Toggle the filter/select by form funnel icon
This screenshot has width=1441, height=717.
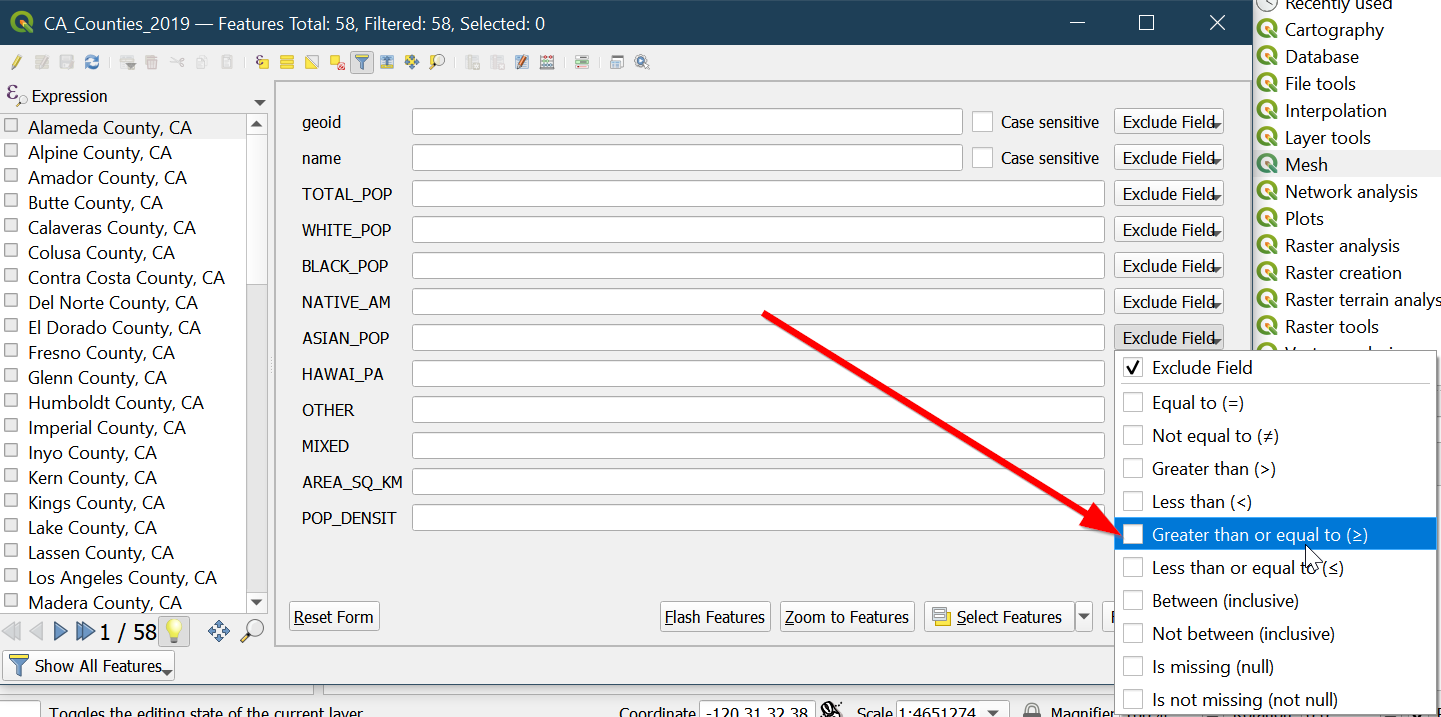(362, 62)
